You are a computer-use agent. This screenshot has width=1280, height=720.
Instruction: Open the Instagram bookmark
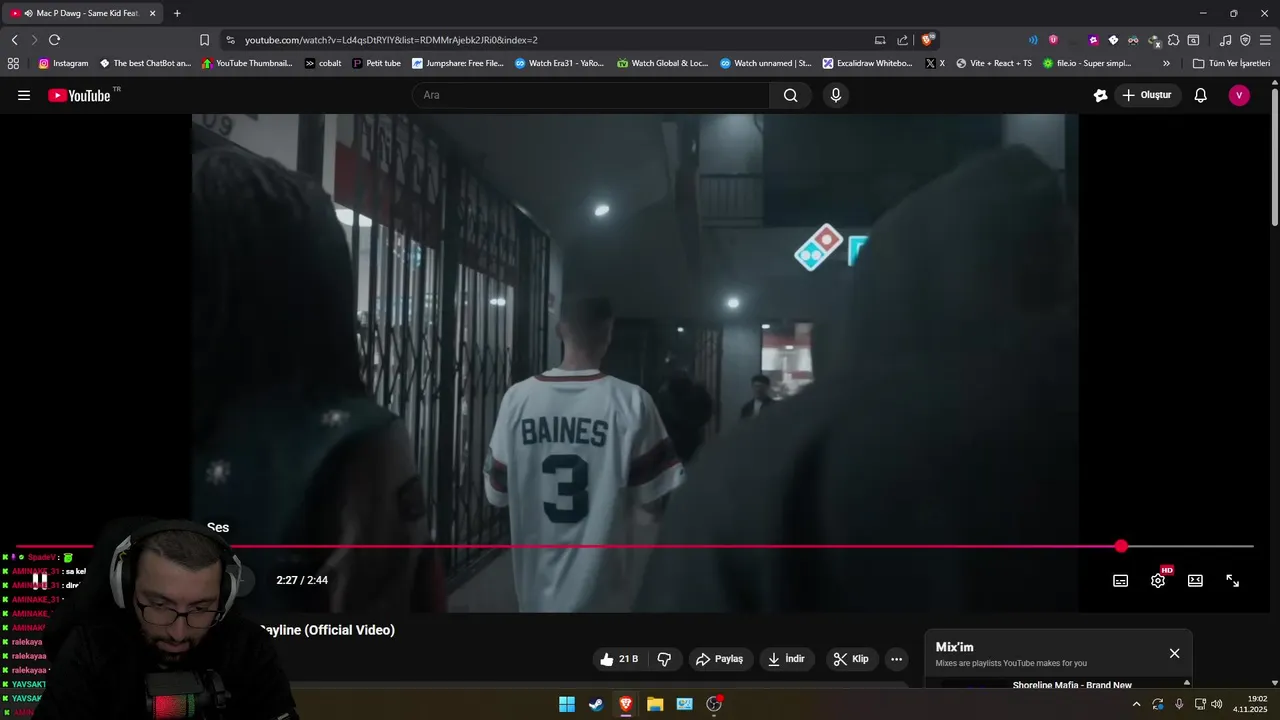point(63,63)
